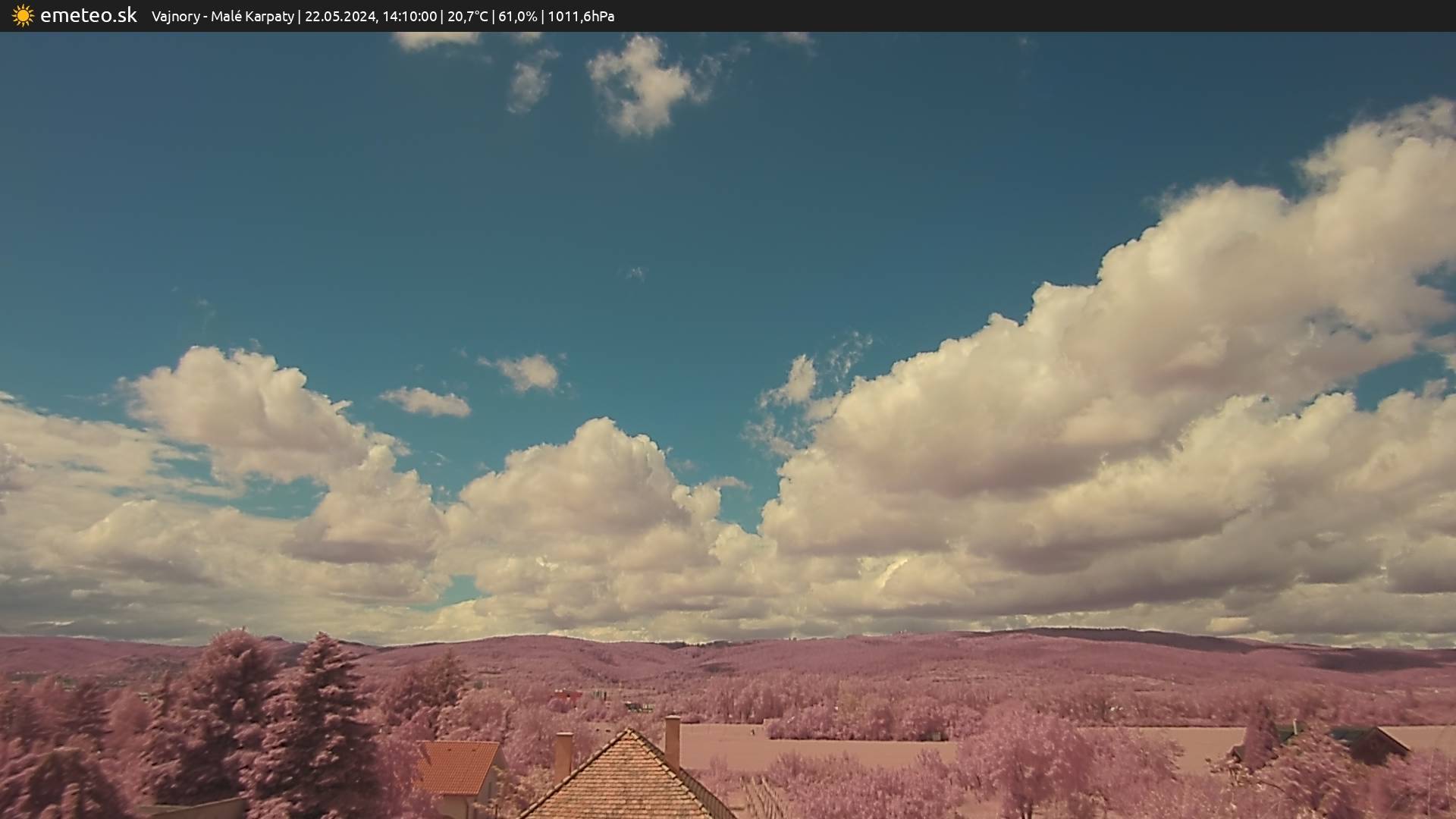Click the right chimney on center roof
The height and width of the screenshot is (819, 1456).
(672, 740)
